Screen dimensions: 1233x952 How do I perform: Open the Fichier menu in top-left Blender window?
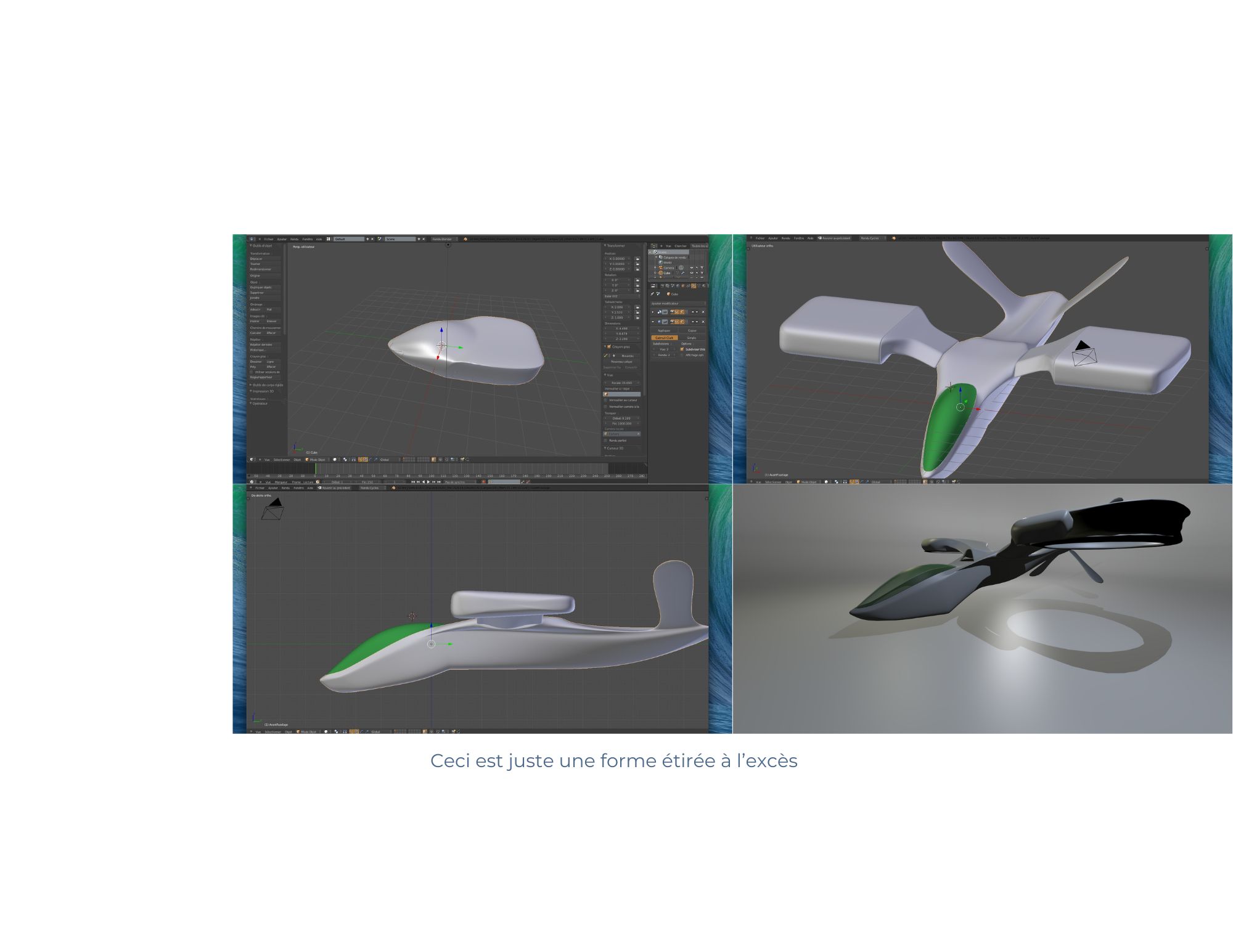click(x=269, y=239)
